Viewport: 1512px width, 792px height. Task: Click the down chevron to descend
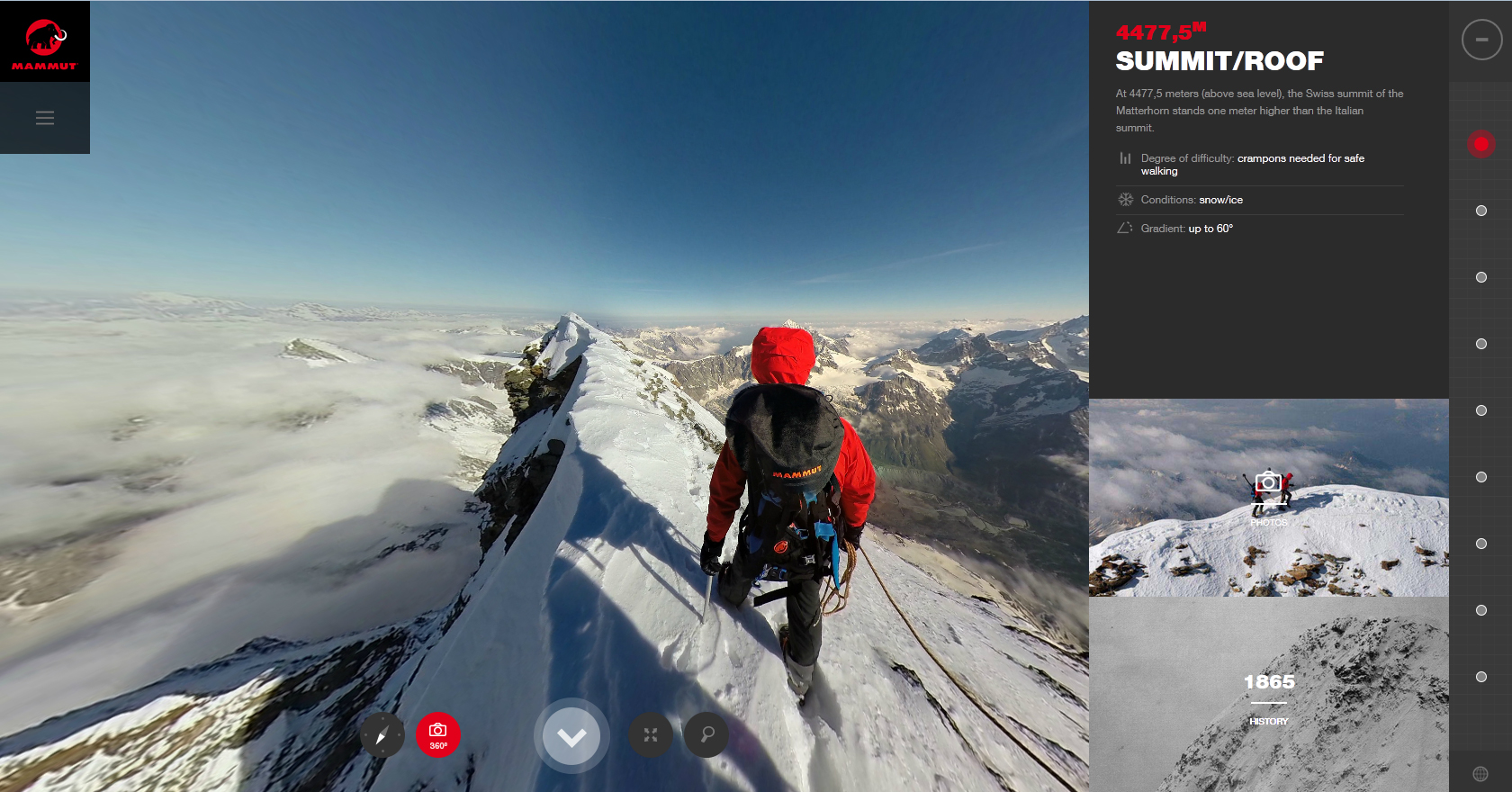[x=571, y=737]
